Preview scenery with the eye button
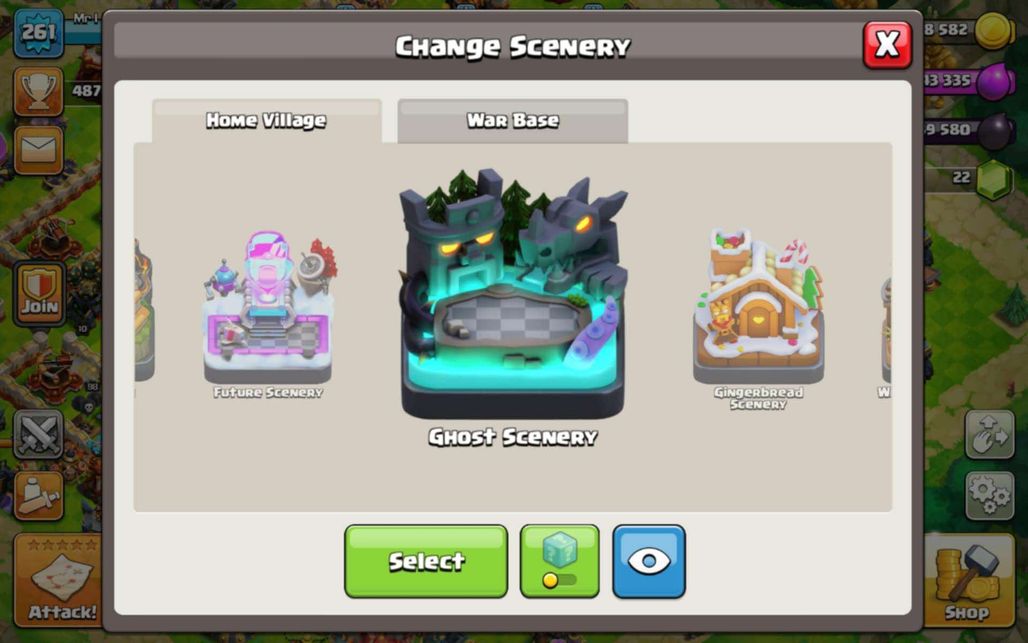The width and height of the screenshot is (1028, 643). (648, 561)
